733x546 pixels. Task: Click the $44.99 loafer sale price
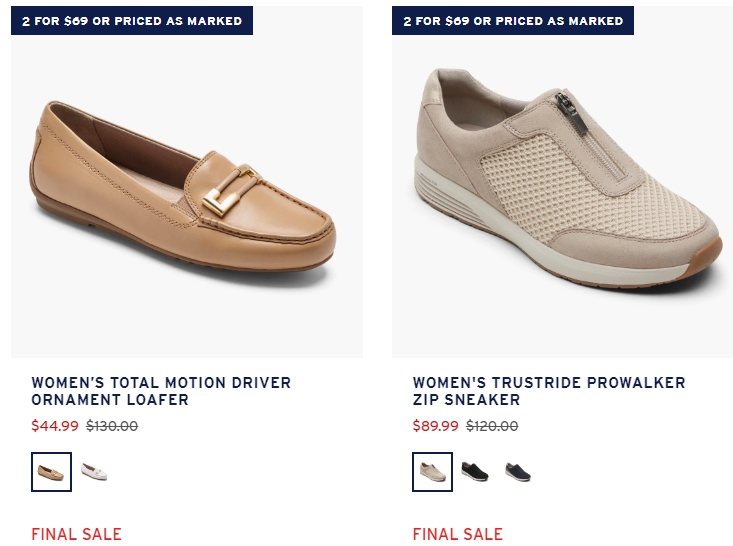pos(55,426)
